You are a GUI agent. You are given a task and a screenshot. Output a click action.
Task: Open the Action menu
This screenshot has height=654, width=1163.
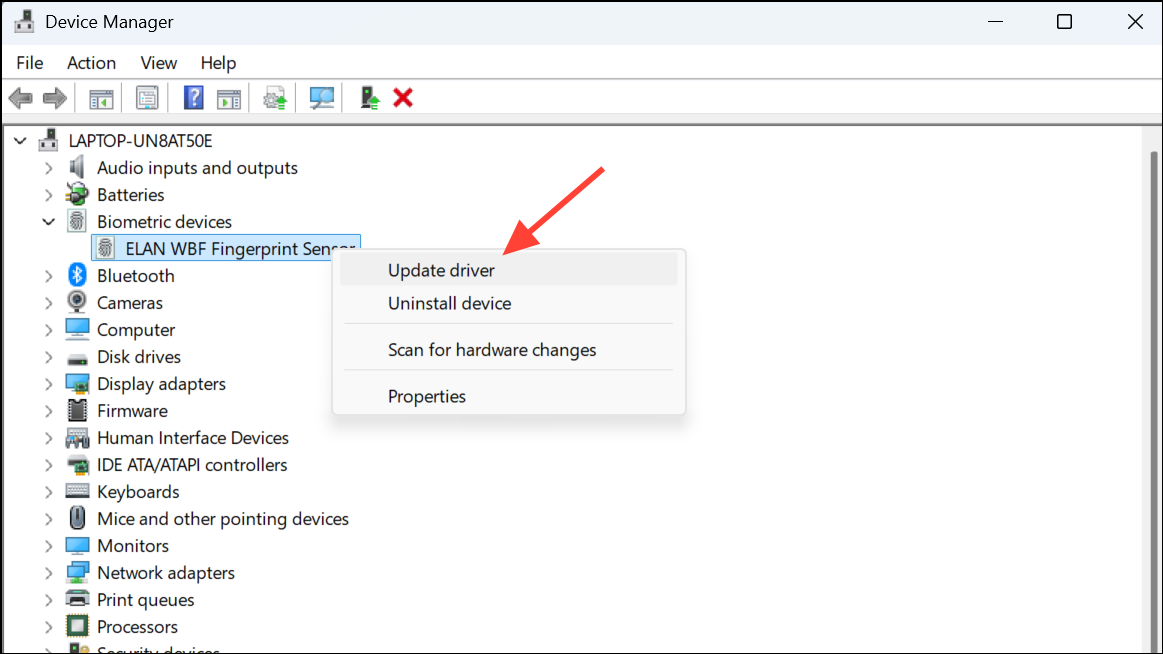click(x=91, y=62)
